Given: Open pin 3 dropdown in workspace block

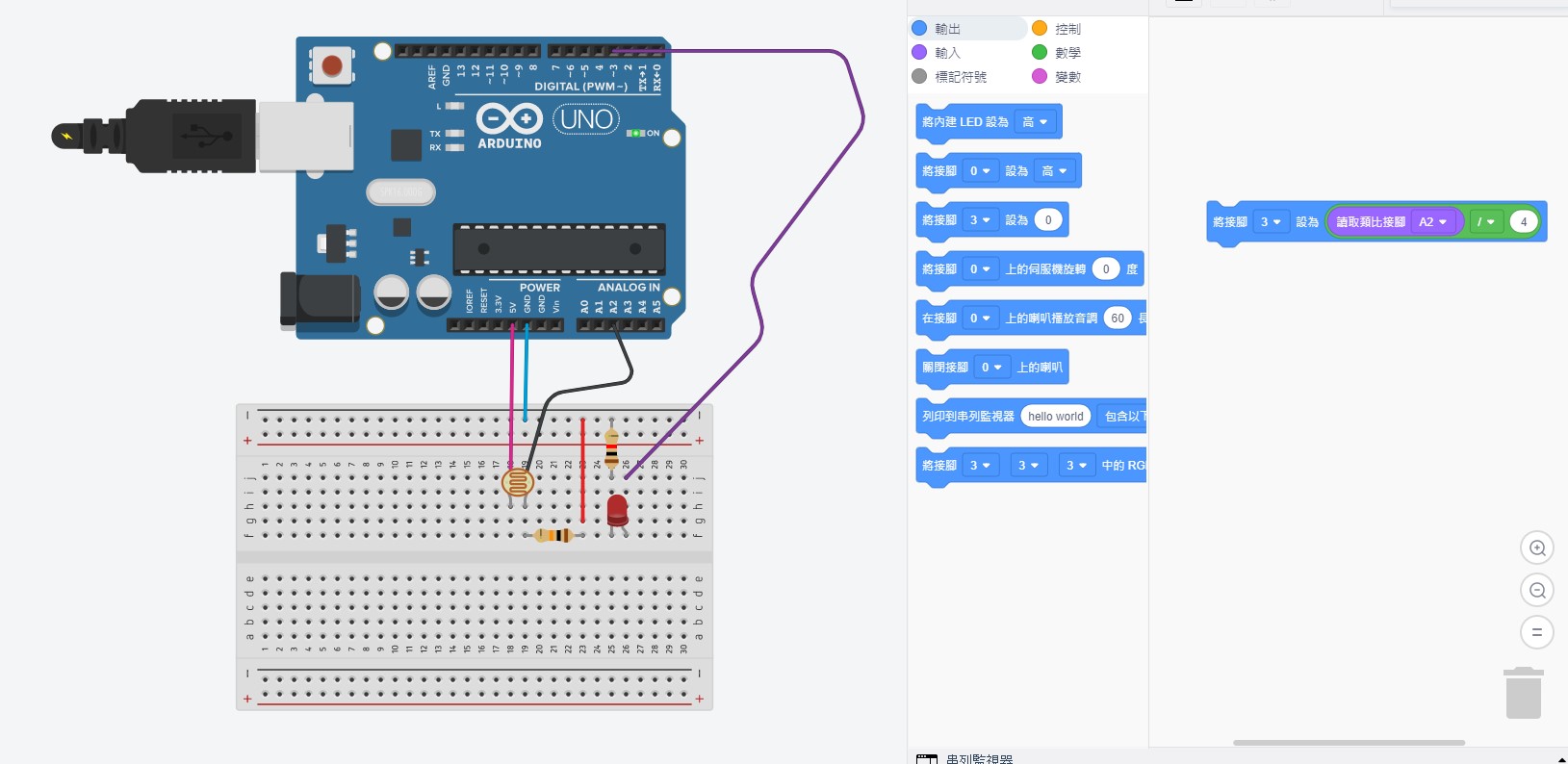Looking at the screenshot, I should coord(1271,222).
